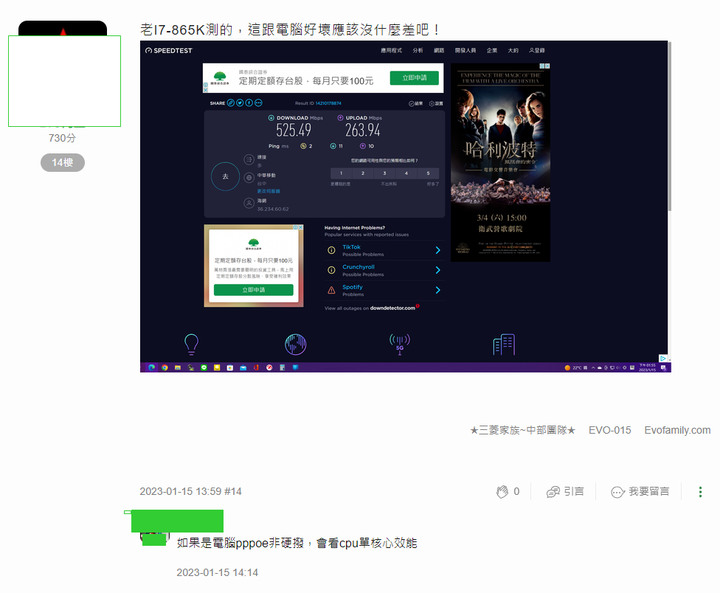Click the Crunchyroll row chevron in the screenshot
This screenshot has width=720, height=593.
(438, 270)
